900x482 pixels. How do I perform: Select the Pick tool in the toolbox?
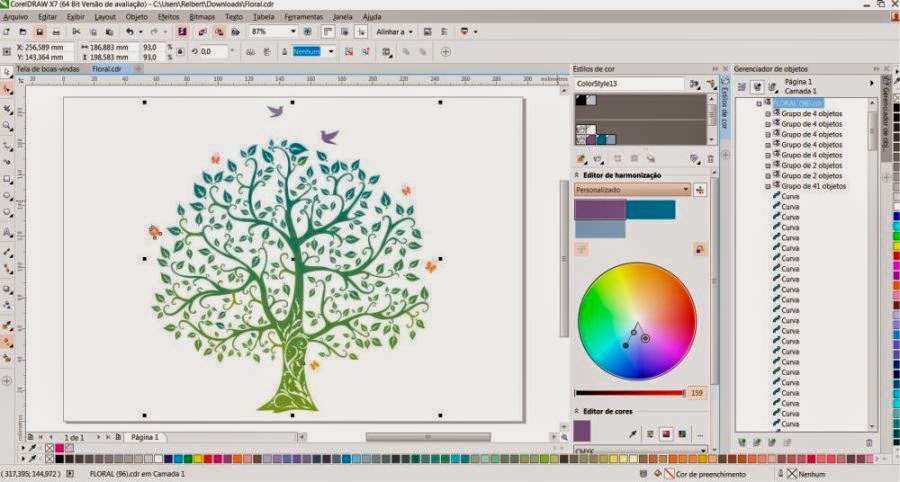click(7, 72)
